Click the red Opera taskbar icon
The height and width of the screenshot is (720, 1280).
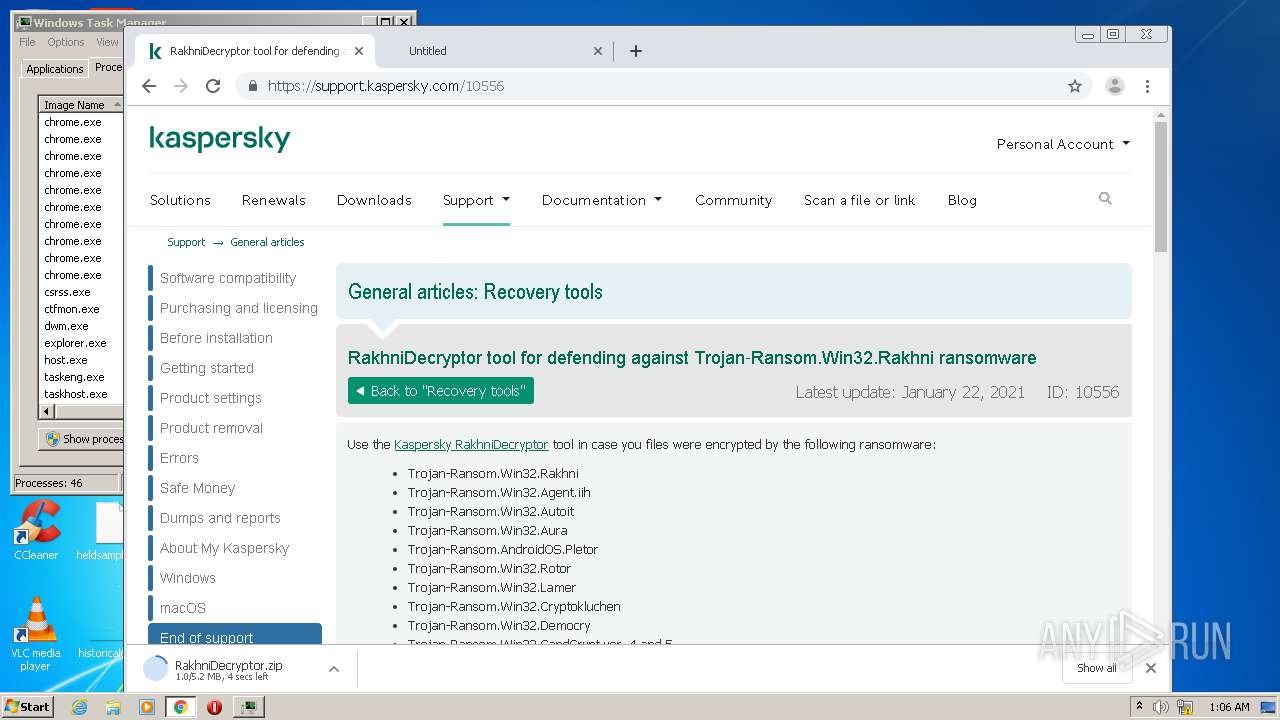pyautogui.click(x=214, y=707)
